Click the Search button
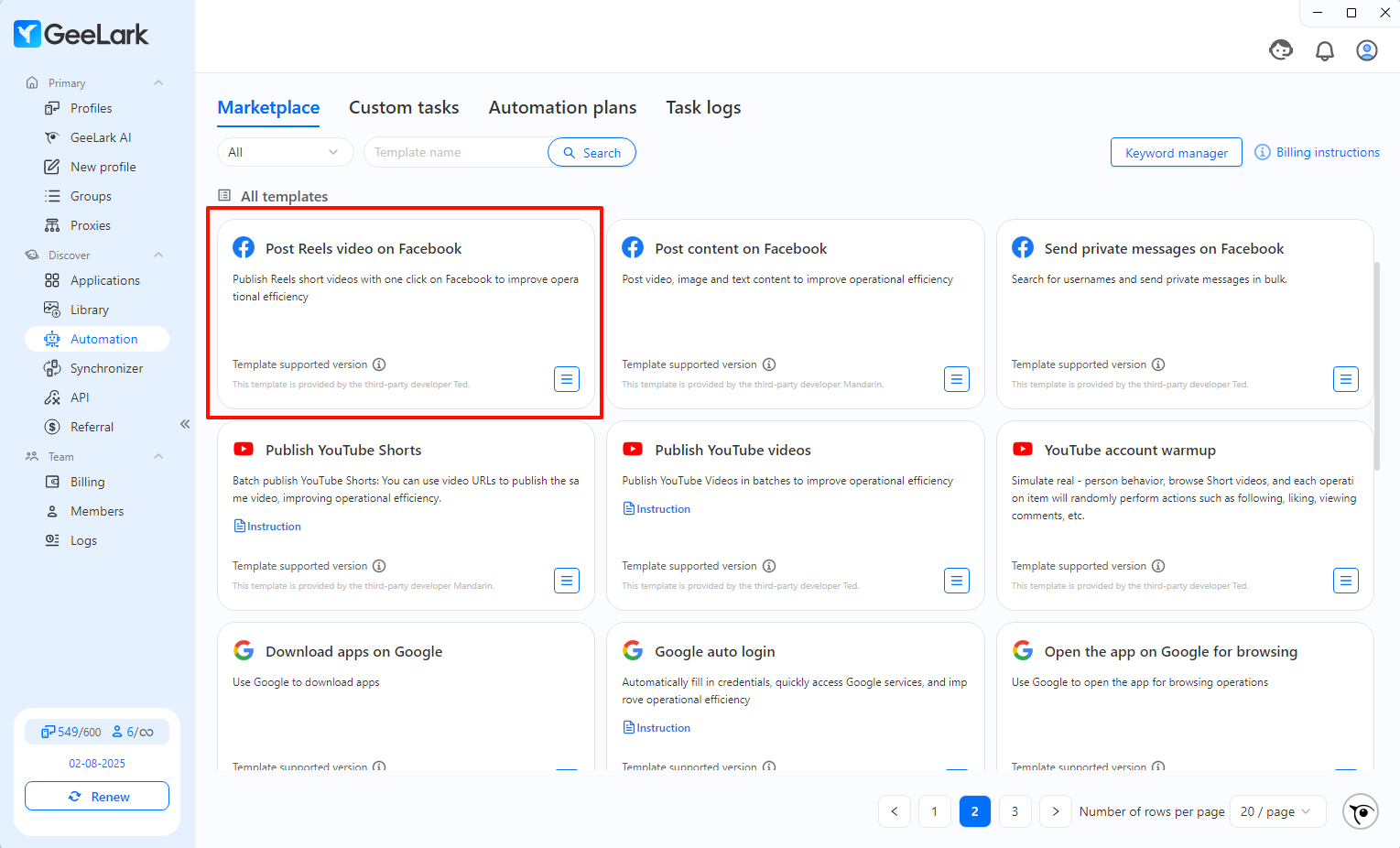The image size is (1400, 848). [x=591, y=153]
